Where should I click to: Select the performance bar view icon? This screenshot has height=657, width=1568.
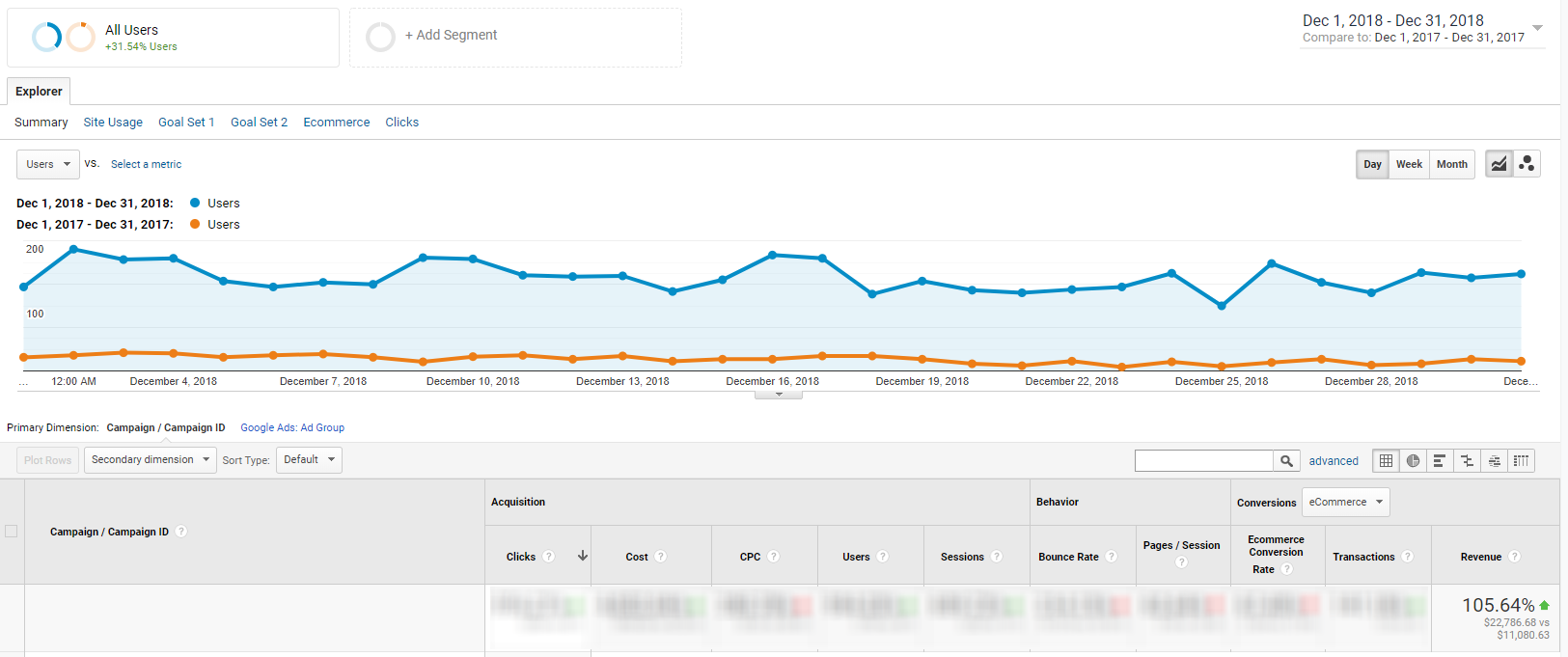[x=1440, y=461]
